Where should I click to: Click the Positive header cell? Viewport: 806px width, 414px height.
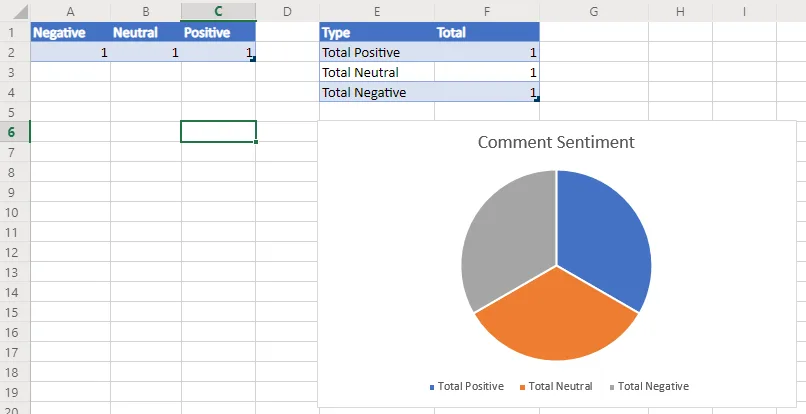218,32
